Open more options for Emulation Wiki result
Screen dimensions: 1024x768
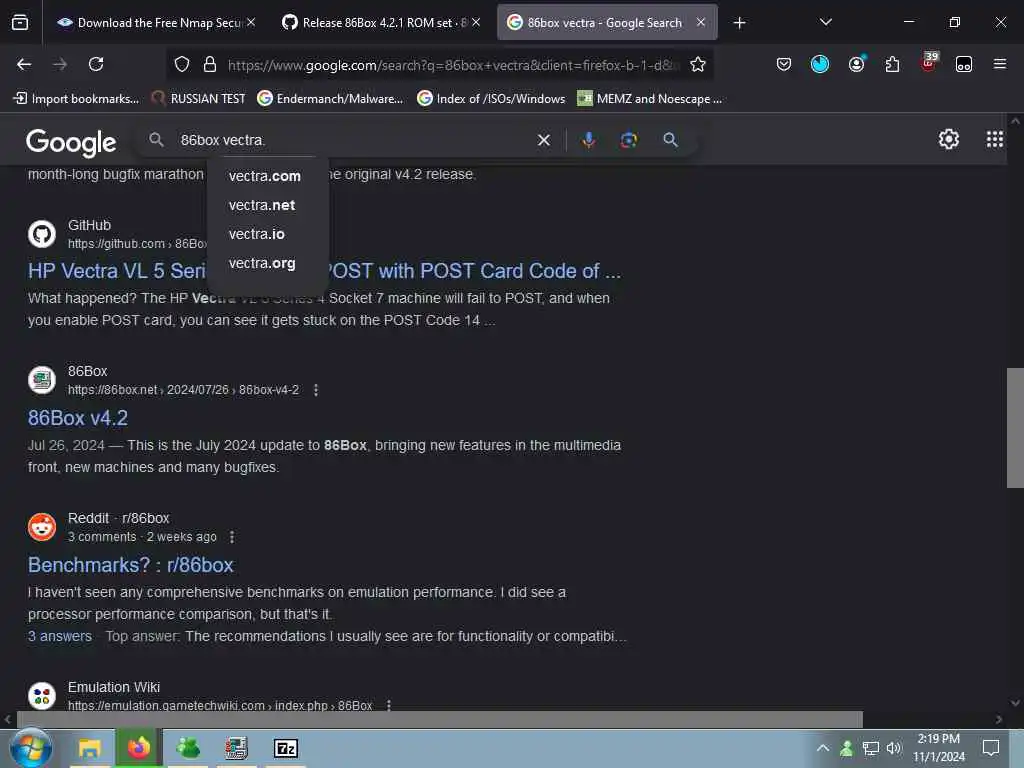click(389, 705)
